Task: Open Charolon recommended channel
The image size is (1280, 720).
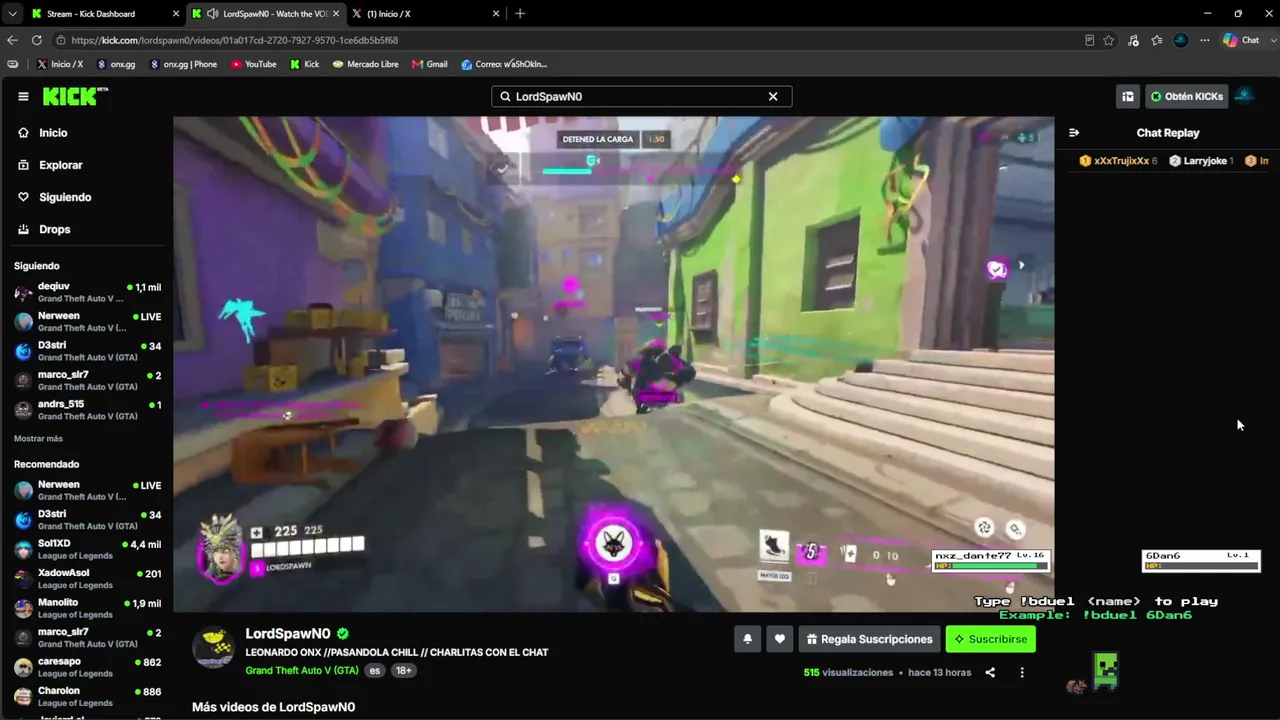Action: click(x=87, y=697)
